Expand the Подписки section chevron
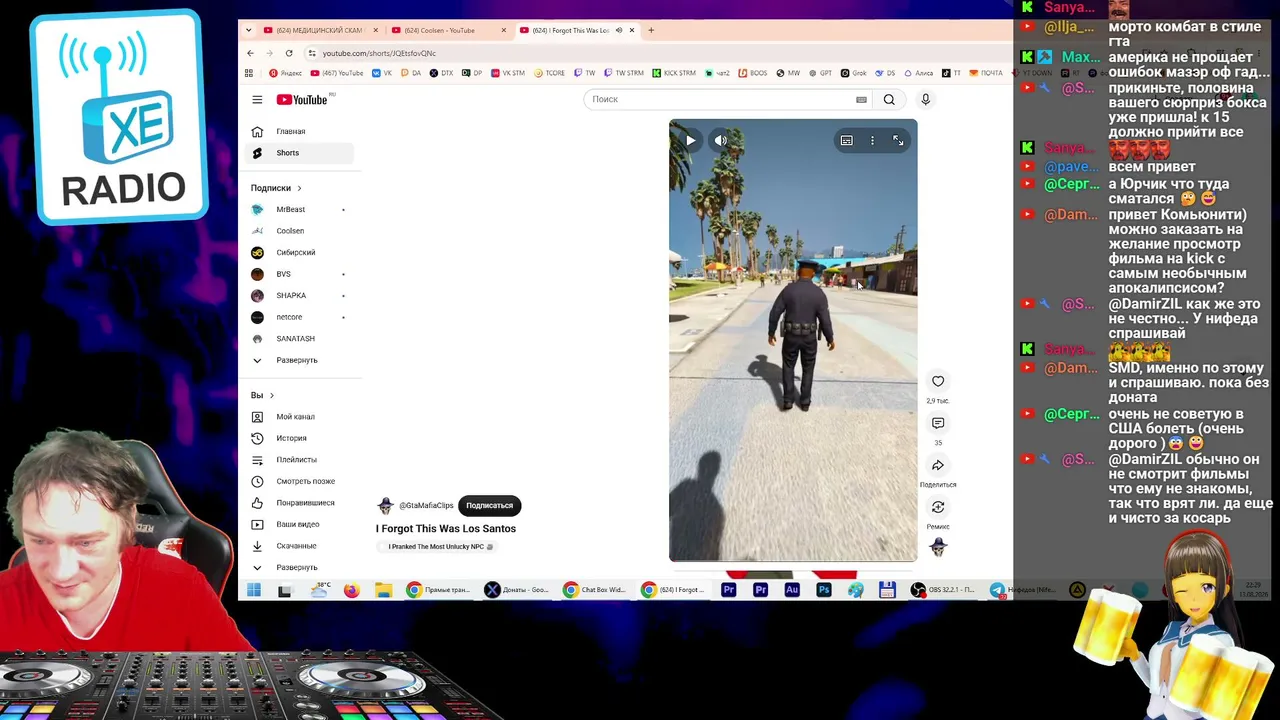Screen dimensions: 1280x720 coord(299,188)
